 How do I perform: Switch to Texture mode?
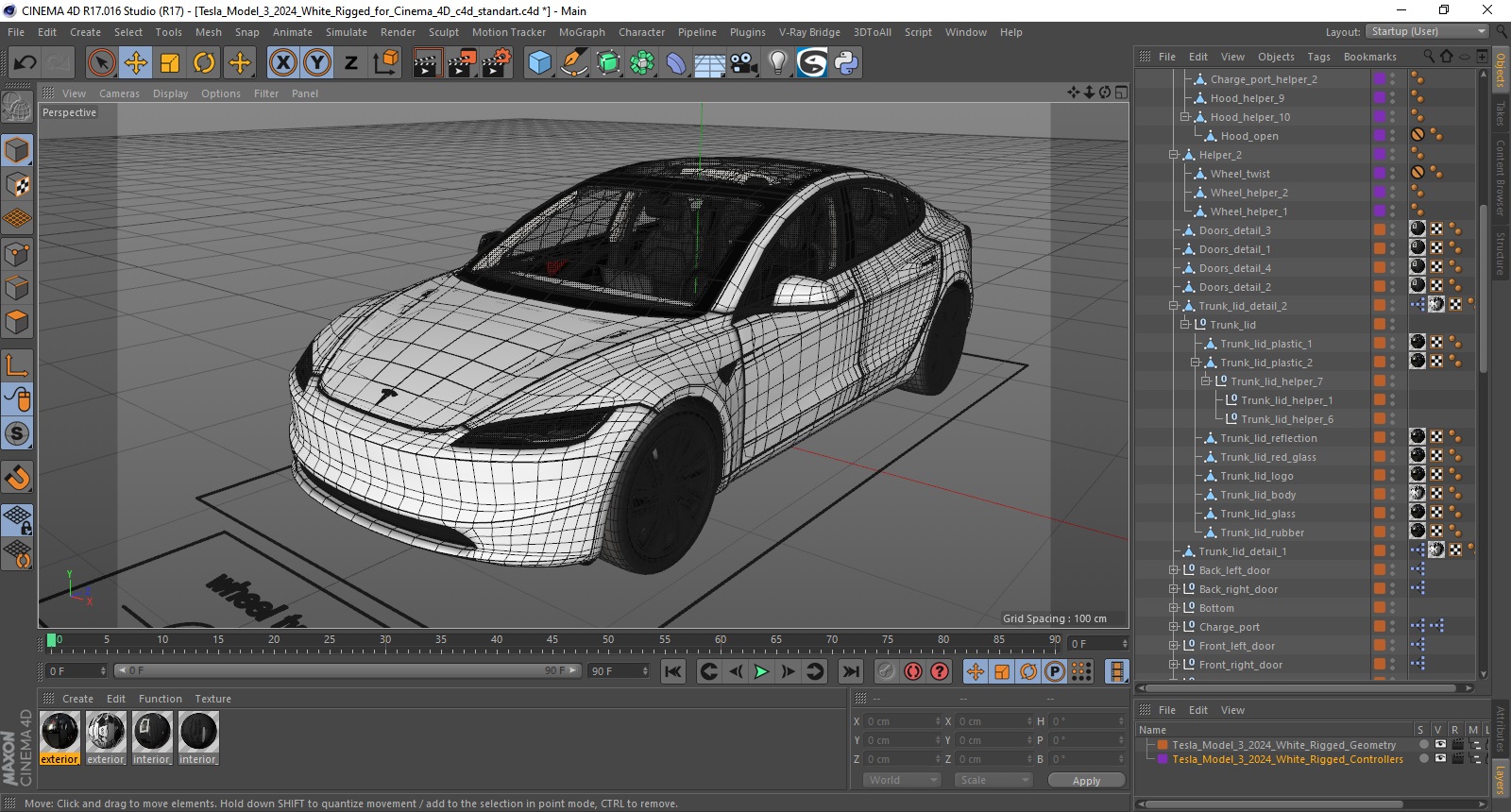(x=17, y=185)
